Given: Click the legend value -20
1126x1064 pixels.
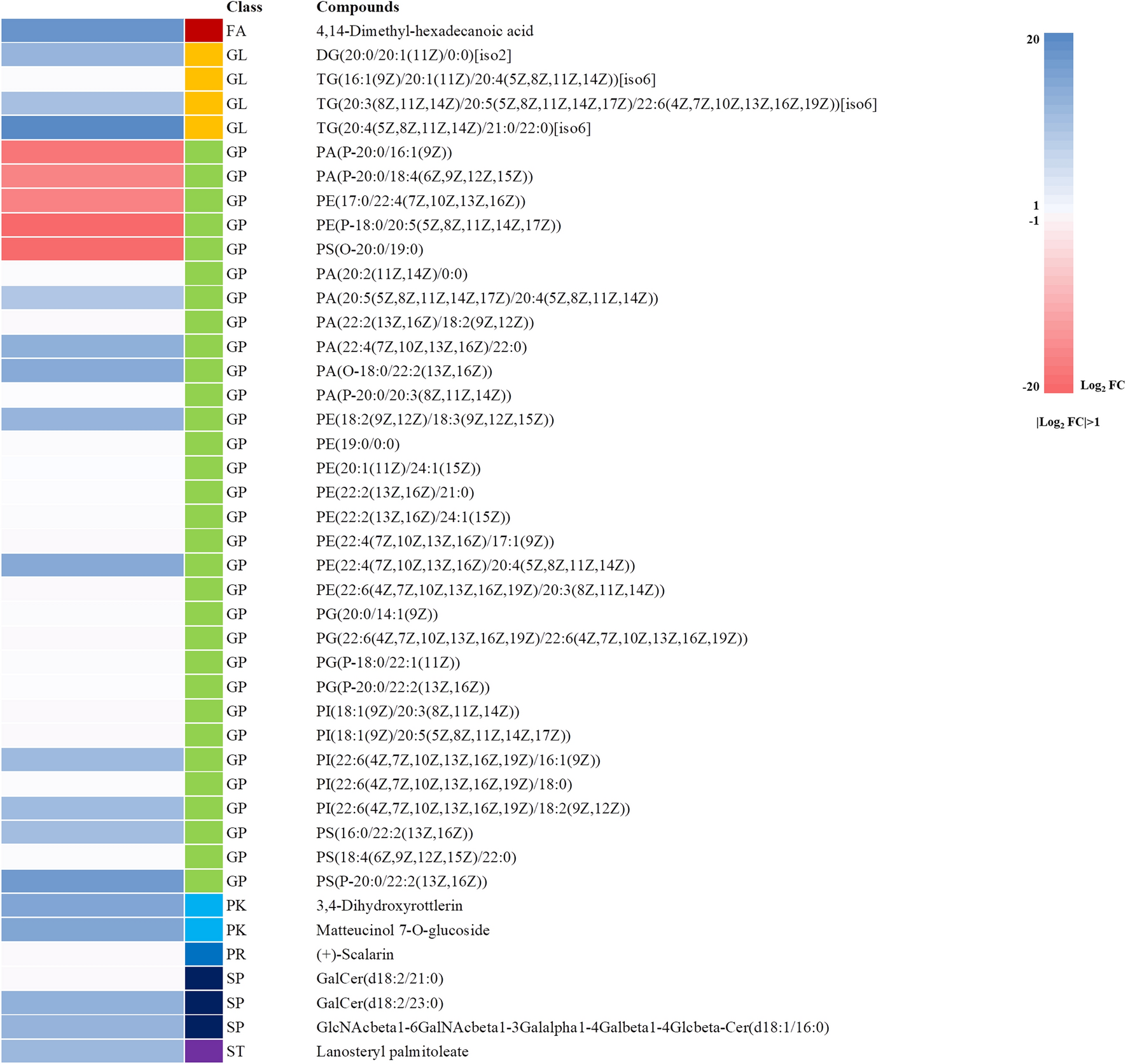Looking at the screenshot, I should (1031, 387).
